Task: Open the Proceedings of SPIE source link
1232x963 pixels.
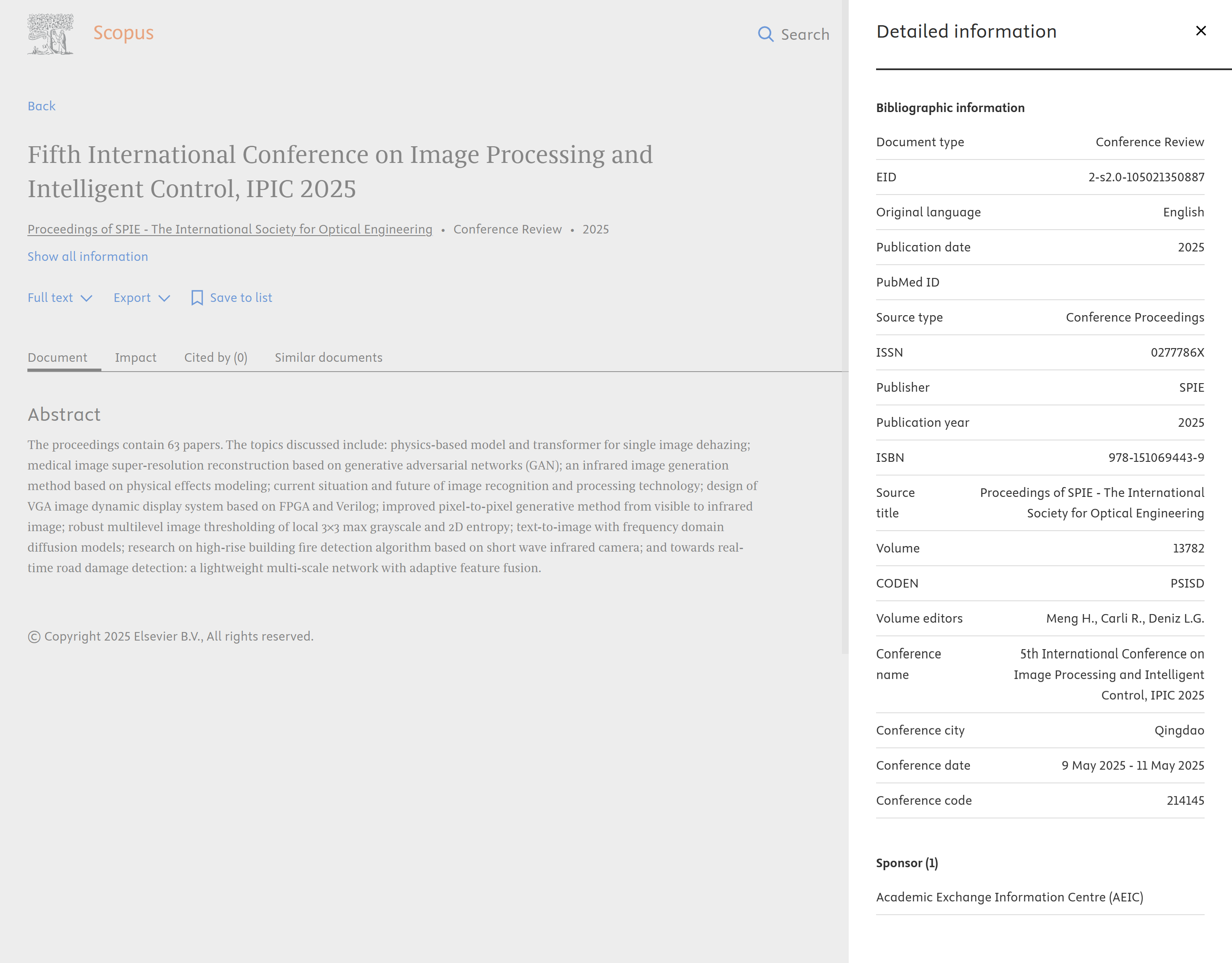Action: [230, 230]
